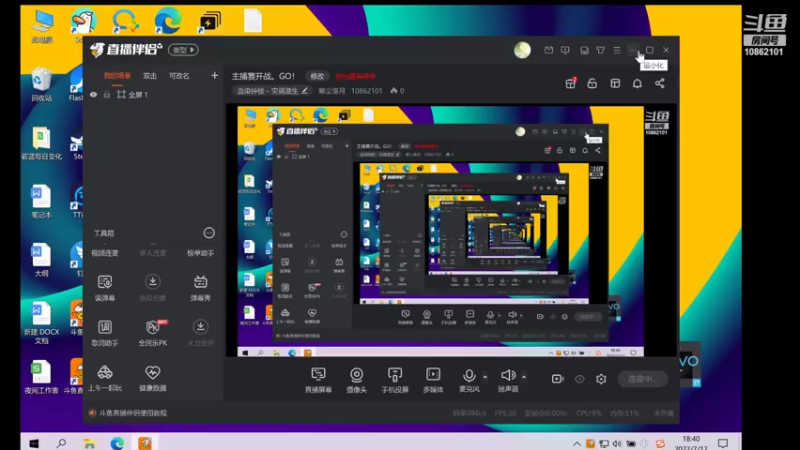The image size is (800, 450).
Task: Open the 上车一起玩 car tool
Action: point(105,378)
